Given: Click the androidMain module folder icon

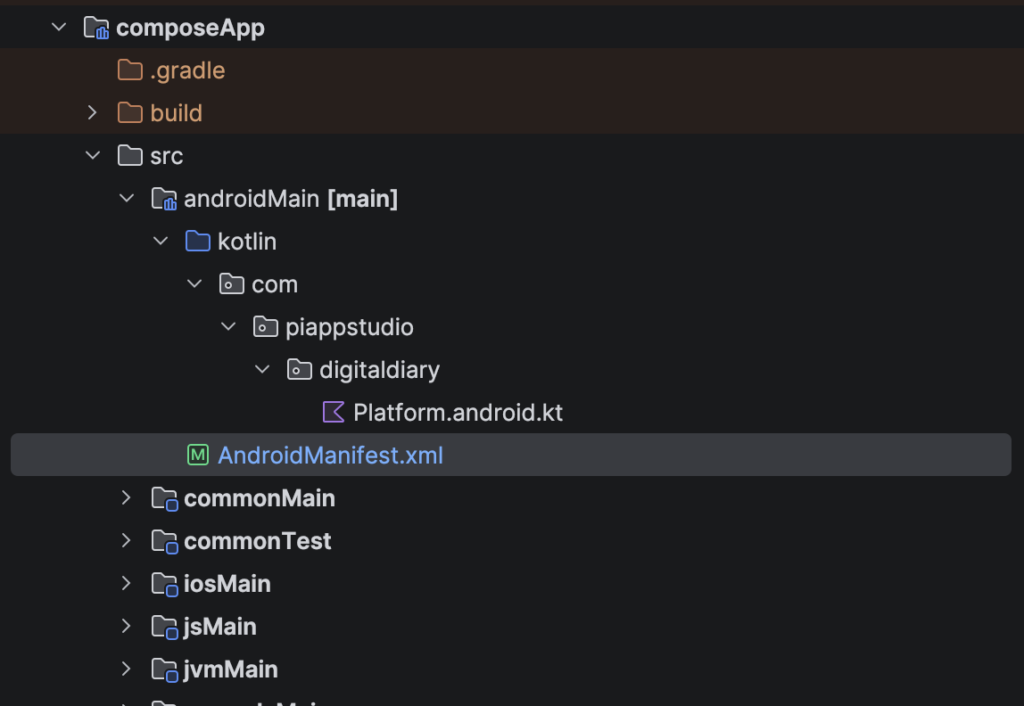Looking at the screenshot, I should 164,199.
